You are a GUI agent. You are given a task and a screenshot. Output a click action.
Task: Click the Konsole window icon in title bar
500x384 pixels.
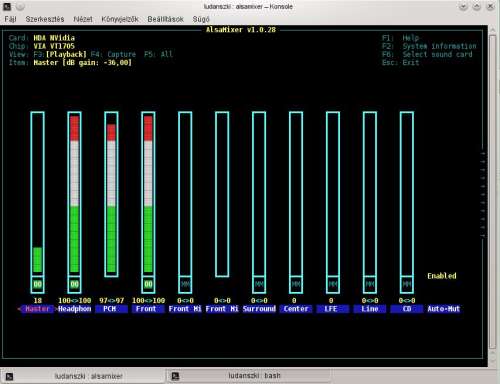(7, 6)
